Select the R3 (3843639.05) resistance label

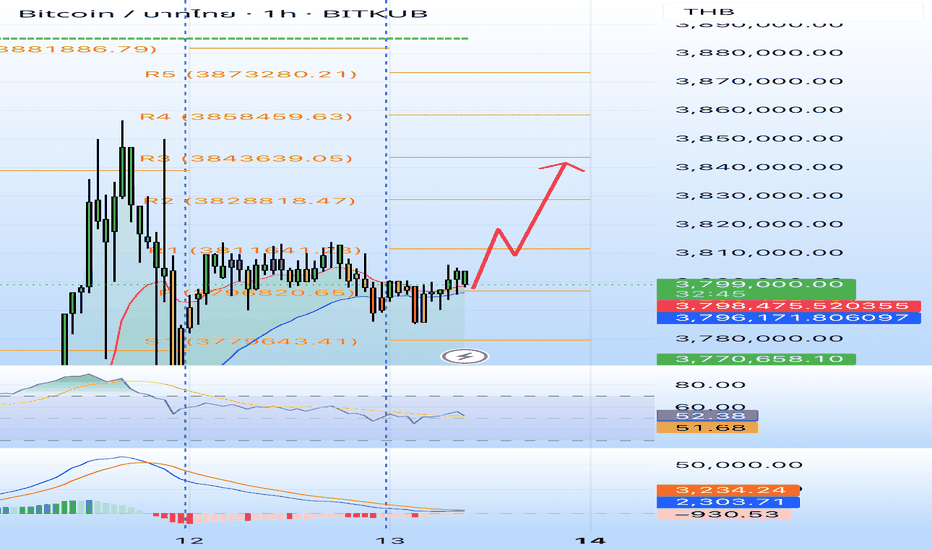(x=246, y=159)
